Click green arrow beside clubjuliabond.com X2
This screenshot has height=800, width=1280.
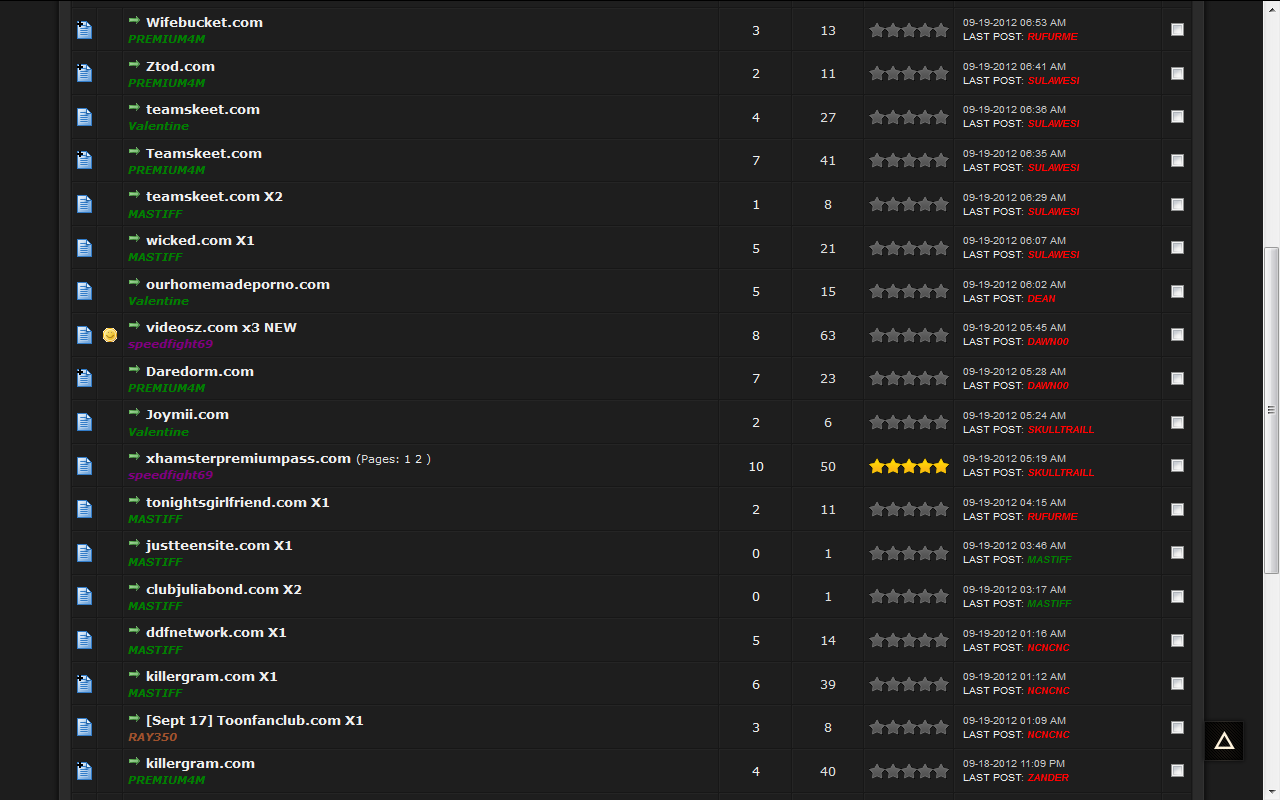(134, 588)
